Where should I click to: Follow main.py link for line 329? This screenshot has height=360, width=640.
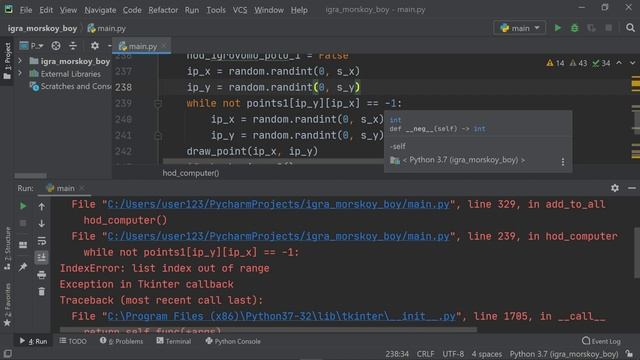click(x=278, y=204)
